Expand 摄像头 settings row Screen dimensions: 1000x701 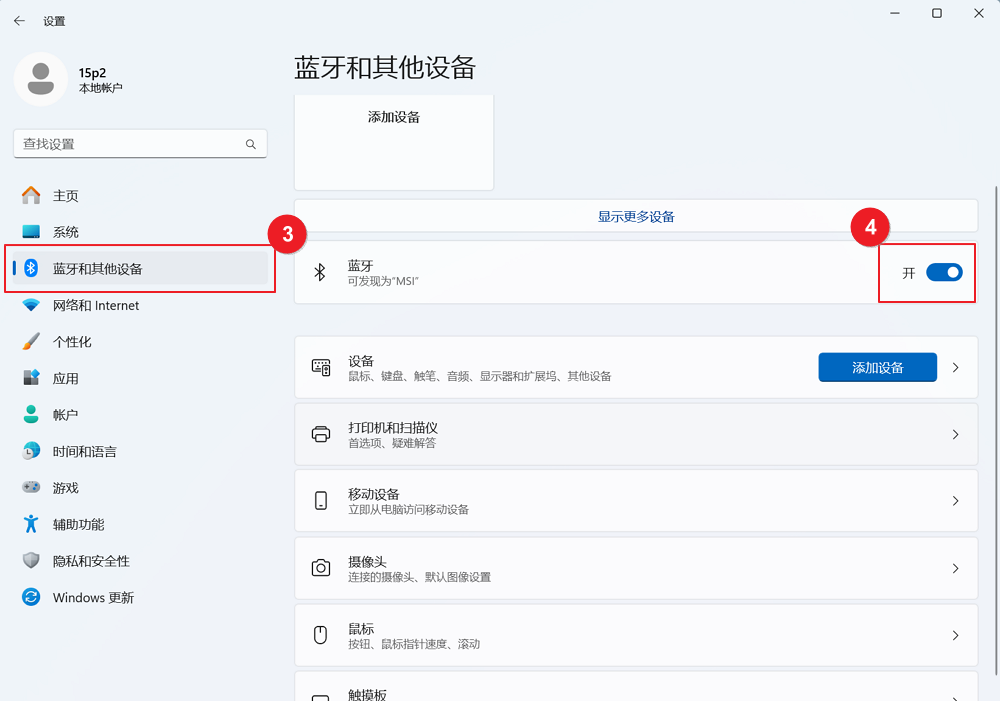tap(635, 567)
